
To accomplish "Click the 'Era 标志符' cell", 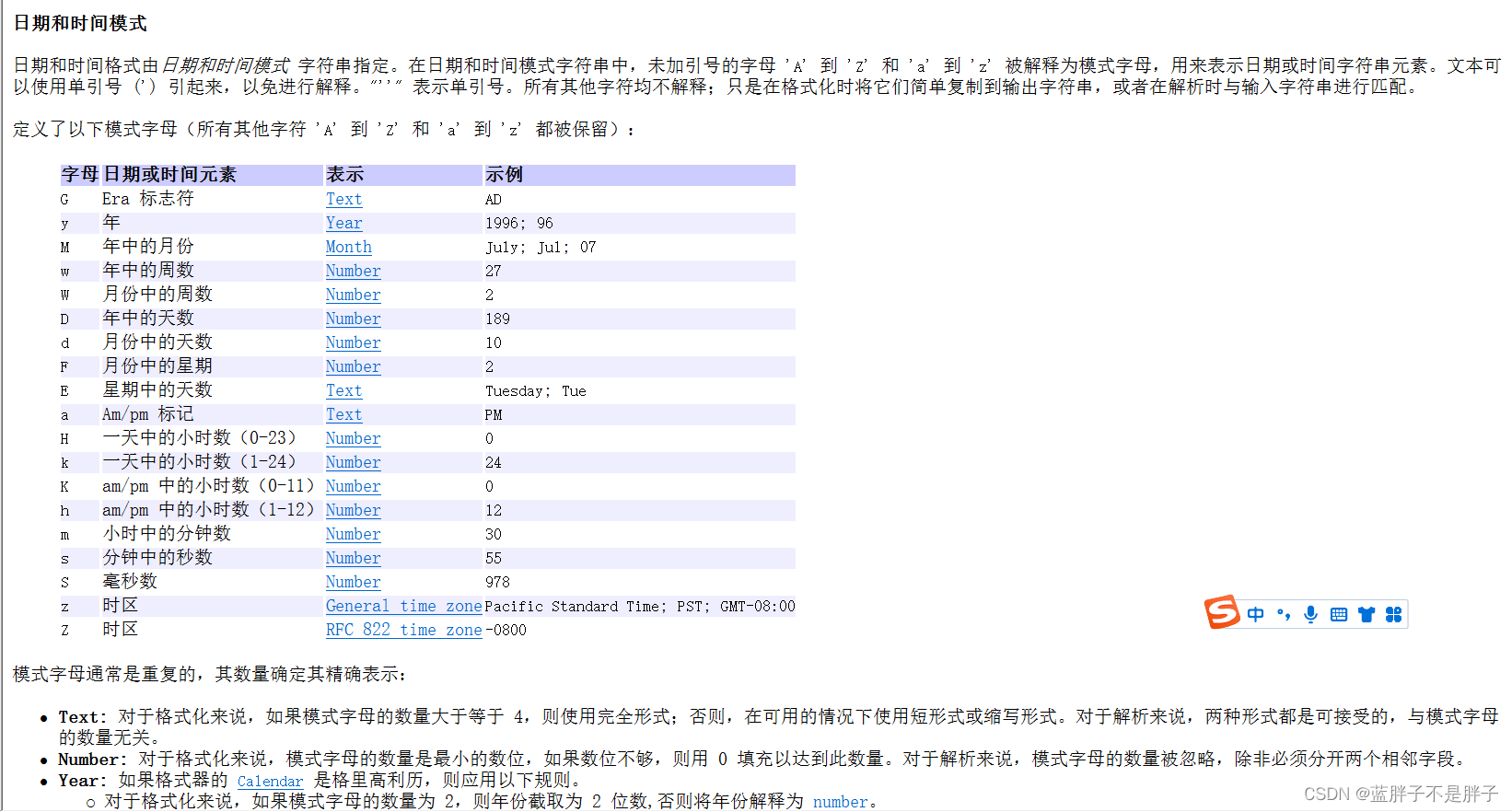I will point(147,199).
